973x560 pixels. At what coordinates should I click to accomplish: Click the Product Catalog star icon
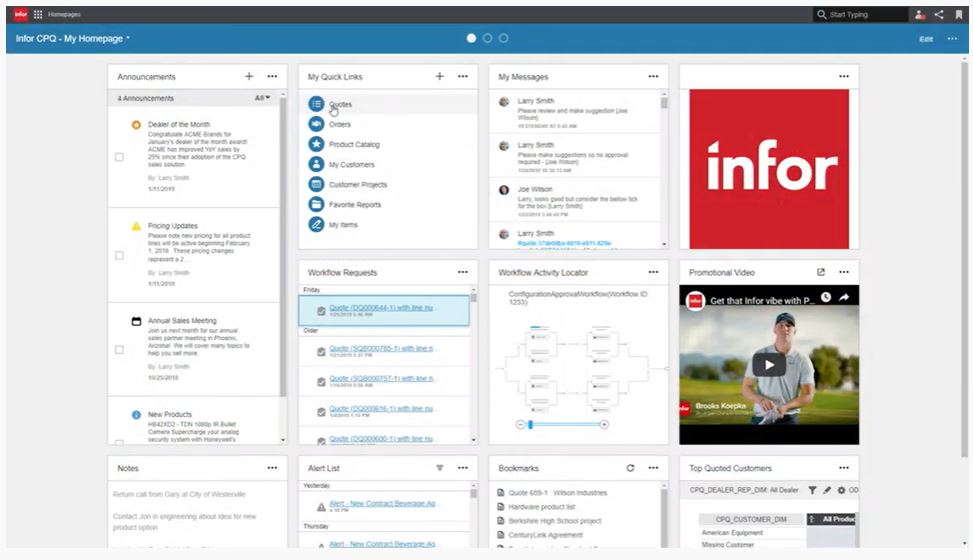316,144
